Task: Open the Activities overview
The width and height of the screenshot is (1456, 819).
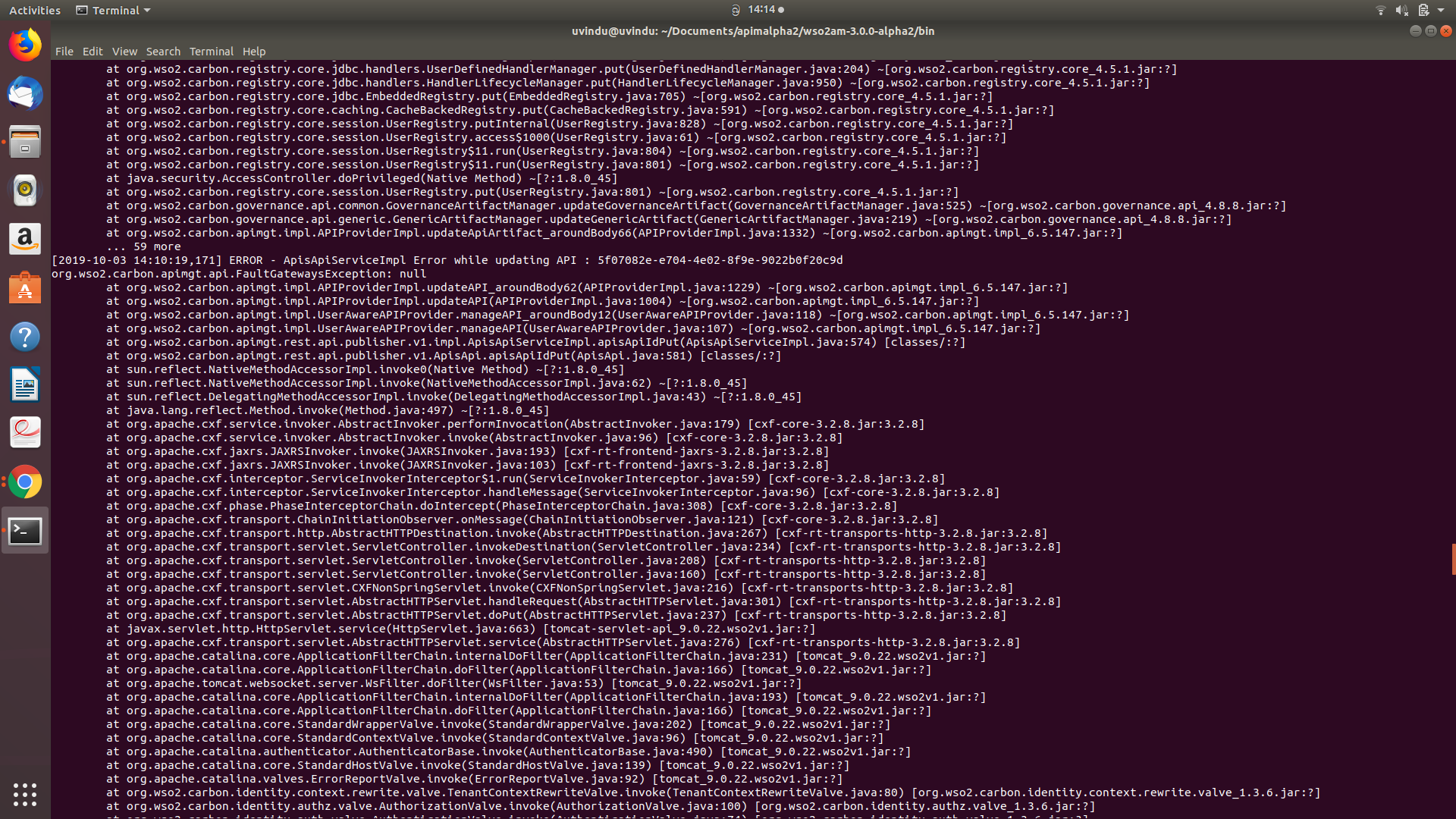Action: tap(35, 10)
